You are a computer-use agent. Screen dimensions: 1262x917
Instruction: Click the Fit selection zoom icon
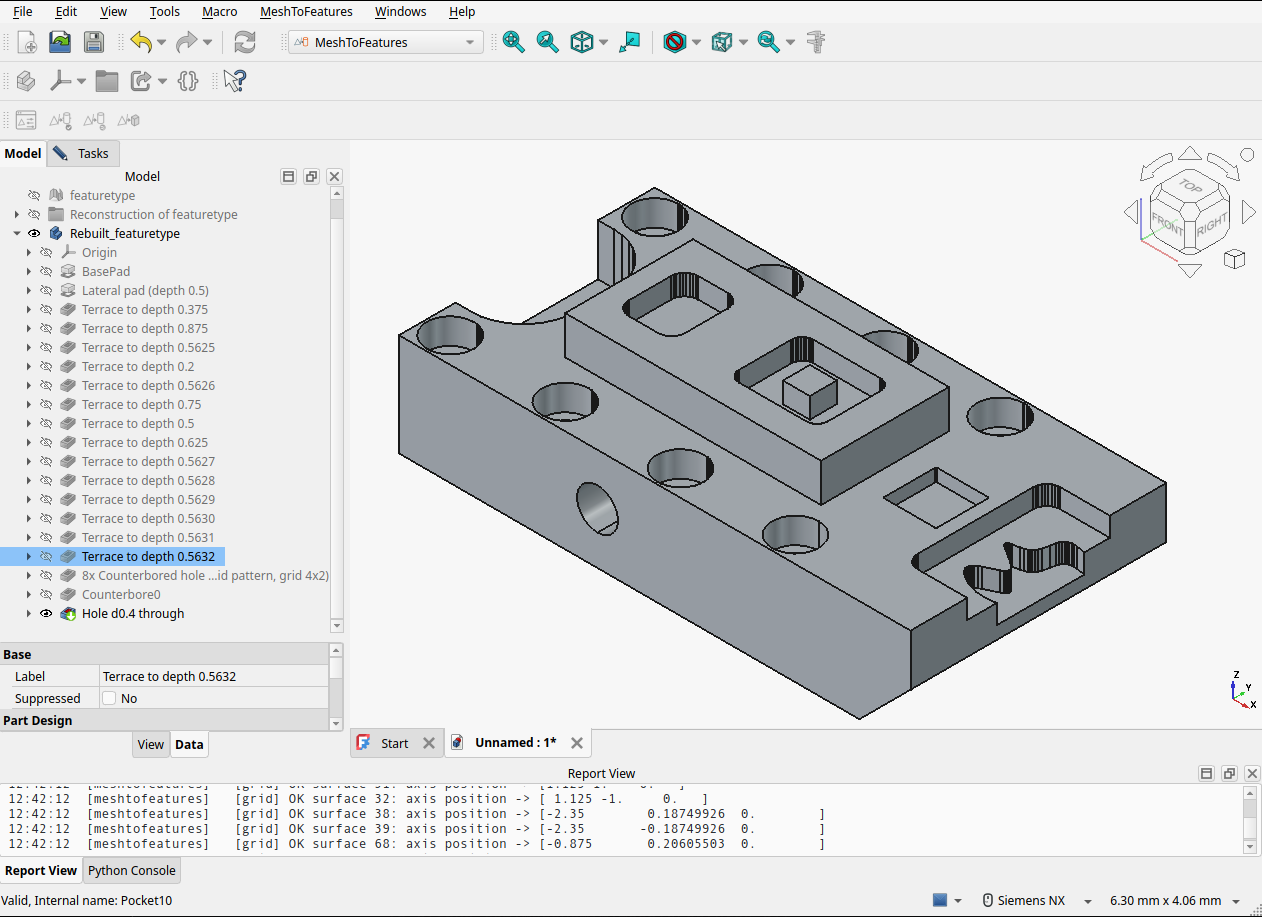(x=547, y=42)
